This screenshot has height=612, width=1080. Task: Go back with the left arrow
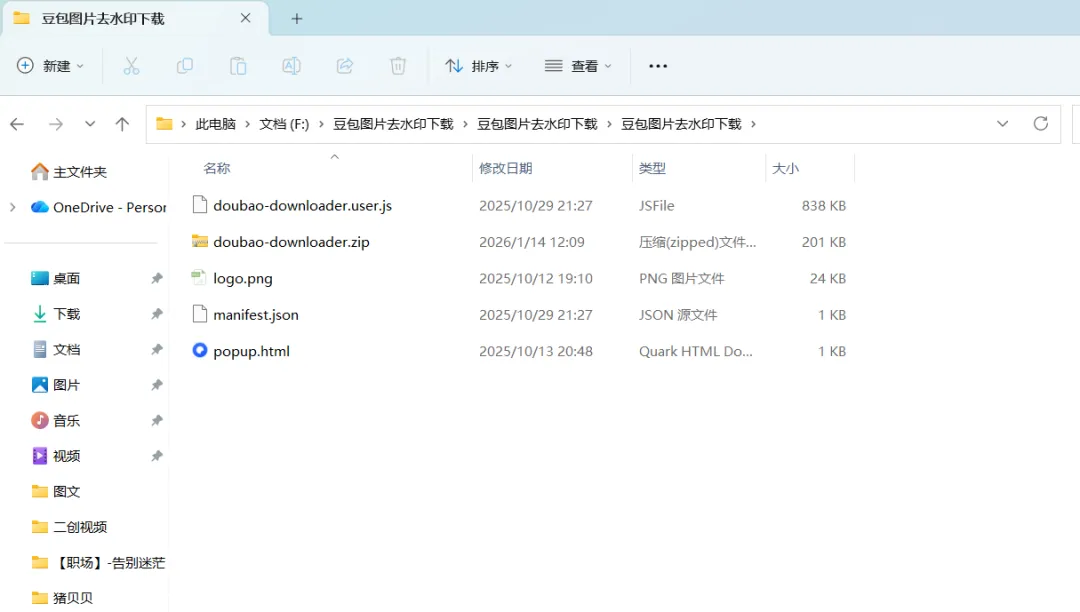click(x=17, y=124)
